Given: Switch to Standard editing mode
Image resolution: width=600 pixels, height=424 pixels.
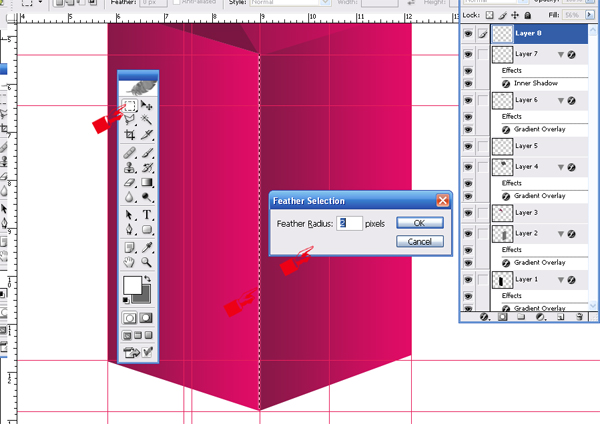Looking at the screenshot, I should (x=130, y=318).
